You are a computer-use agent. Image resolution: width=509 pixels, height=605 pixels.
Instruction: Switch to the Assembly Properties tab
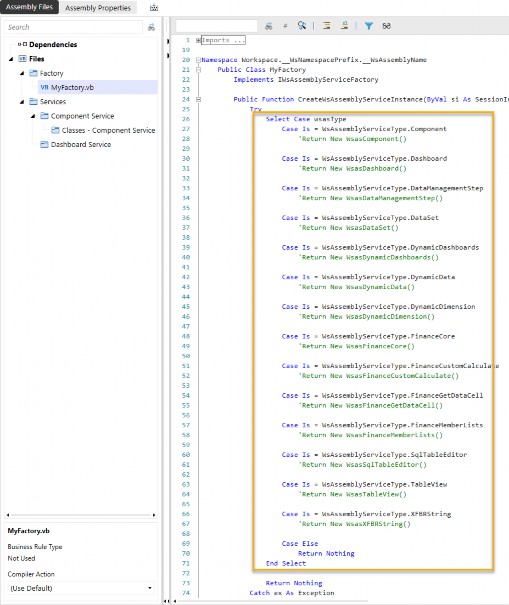(98, 8)
